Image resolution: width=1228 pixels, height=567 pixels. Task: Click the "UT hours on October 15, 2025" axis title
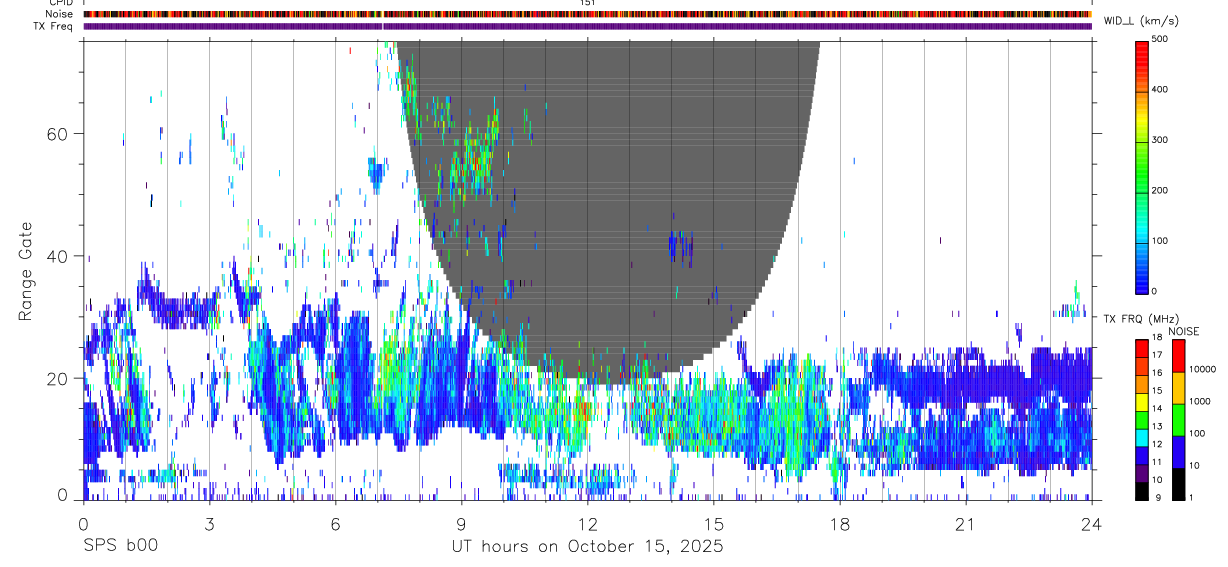point(587,547)
